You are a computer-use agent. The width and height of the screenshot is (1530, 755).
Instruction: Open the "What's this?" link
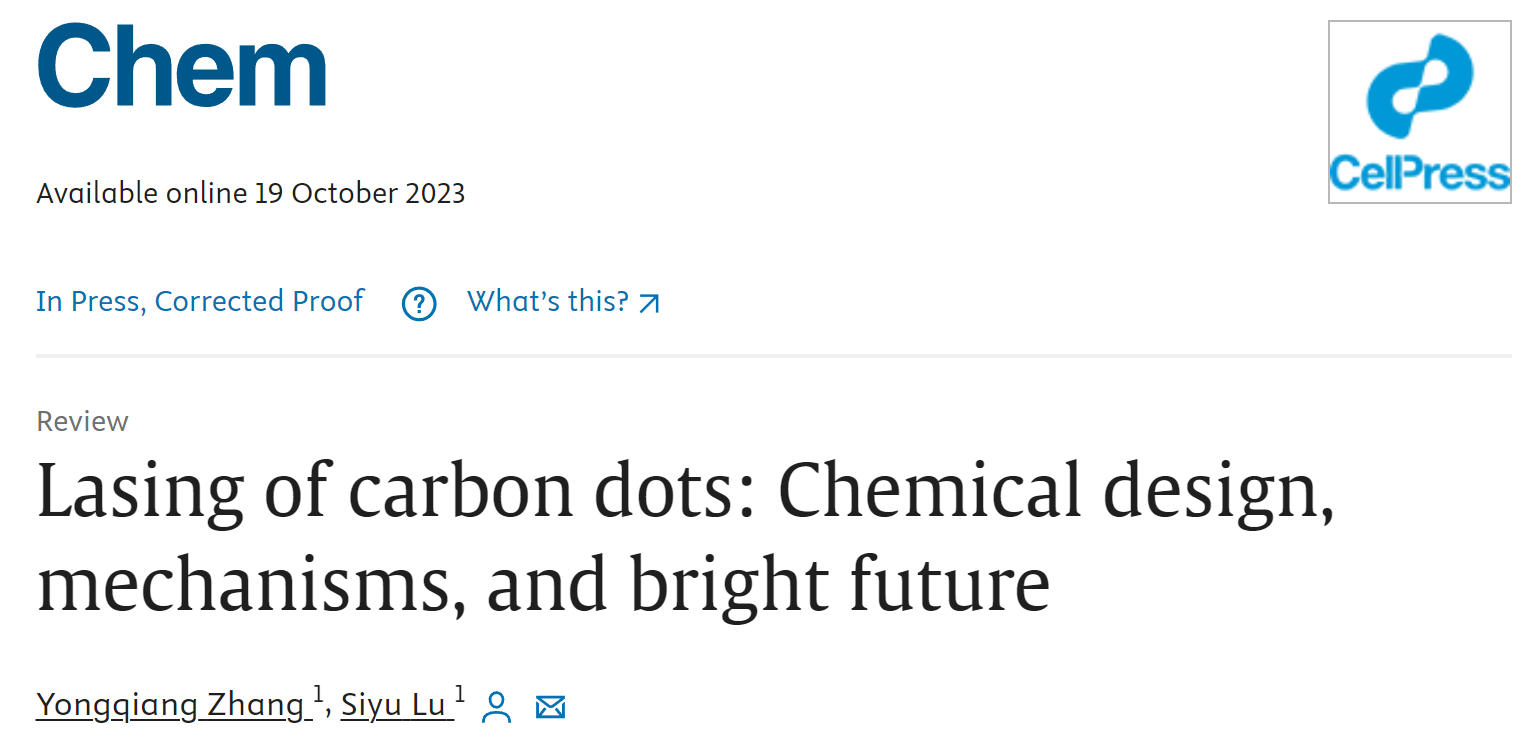(548, 301)
